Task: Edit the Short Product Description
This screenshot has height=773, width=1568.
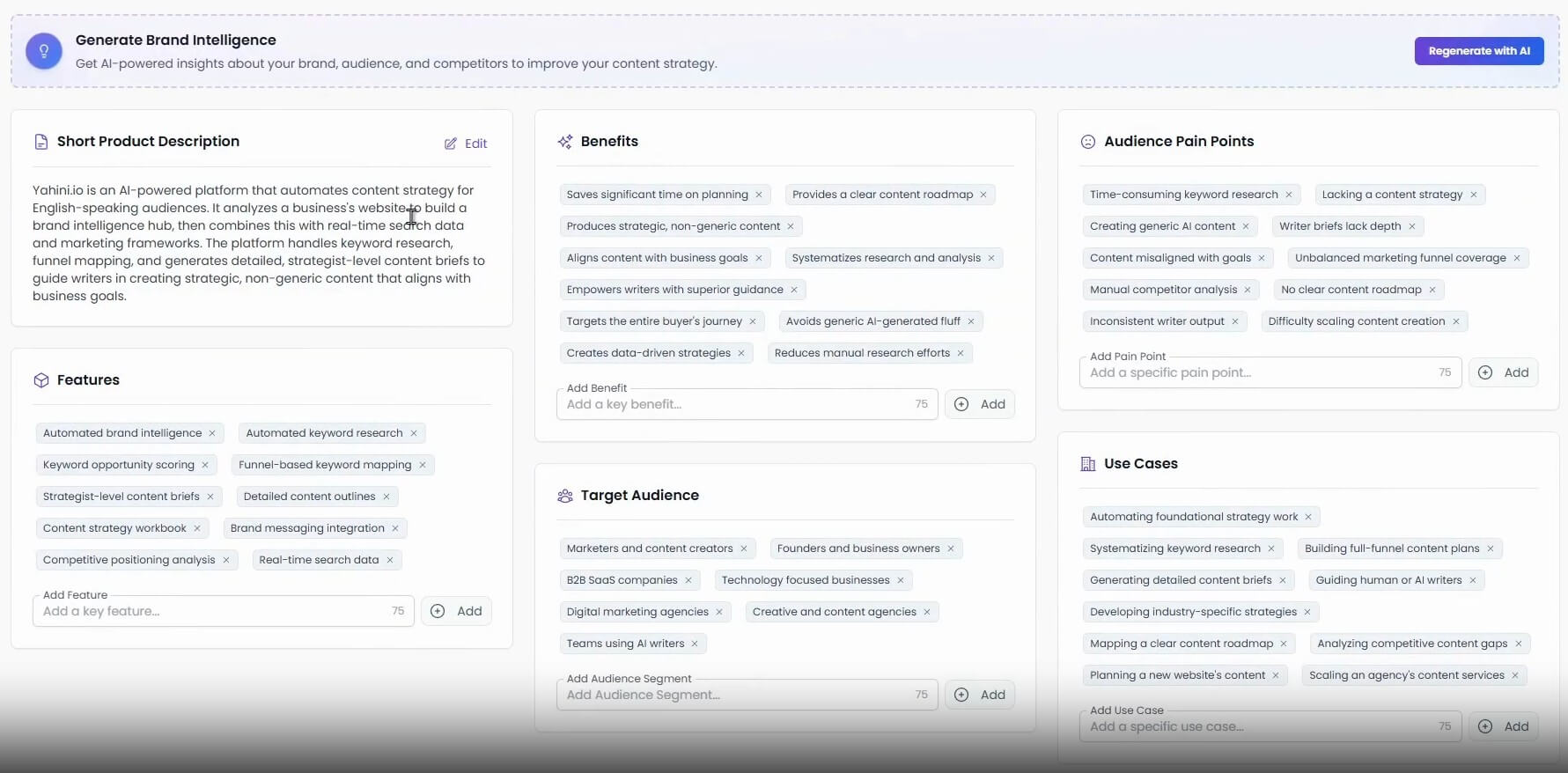Action: tap(466, 144)
